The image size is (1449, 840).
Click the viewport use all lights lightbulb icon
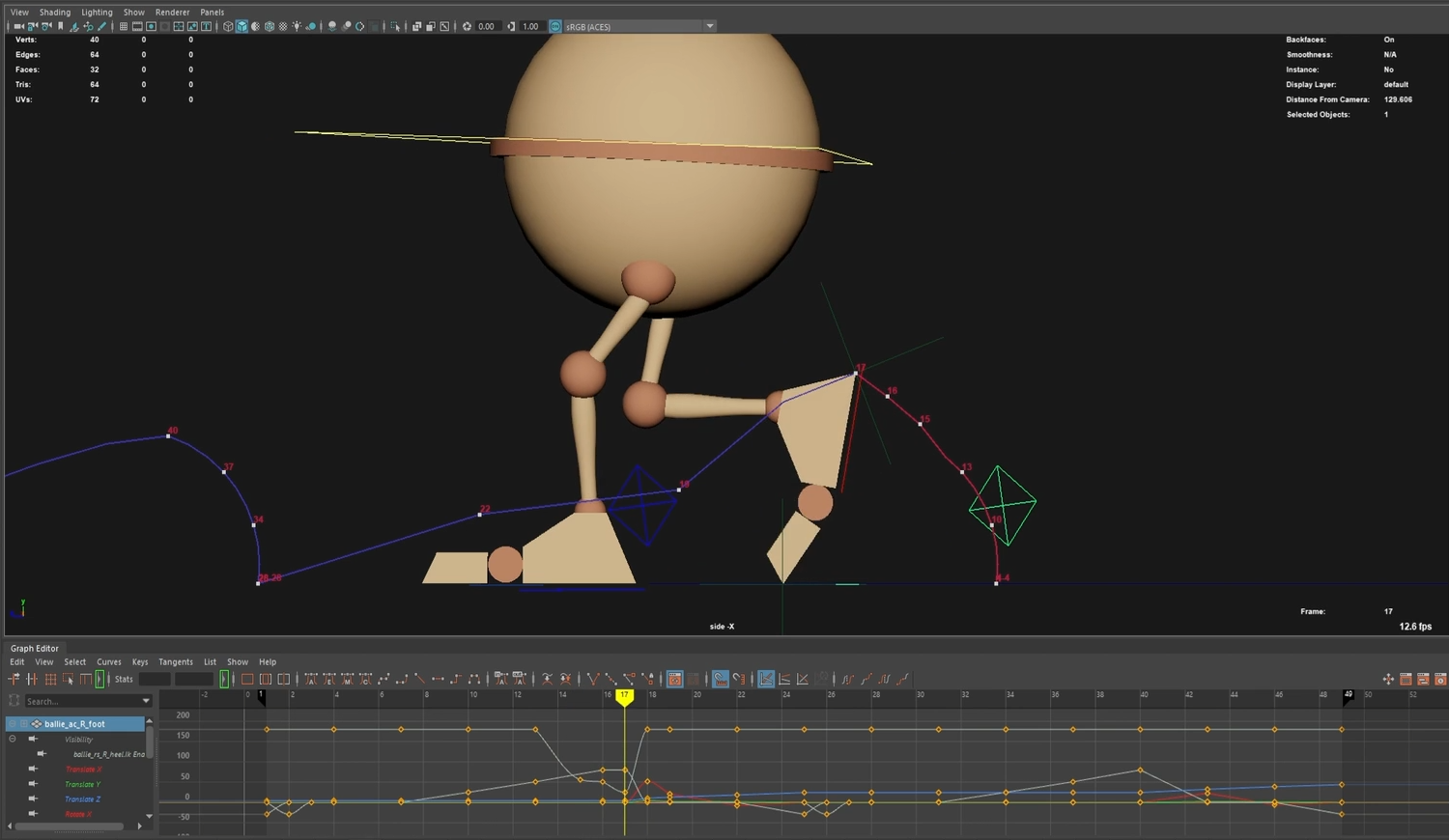(297, 26)
